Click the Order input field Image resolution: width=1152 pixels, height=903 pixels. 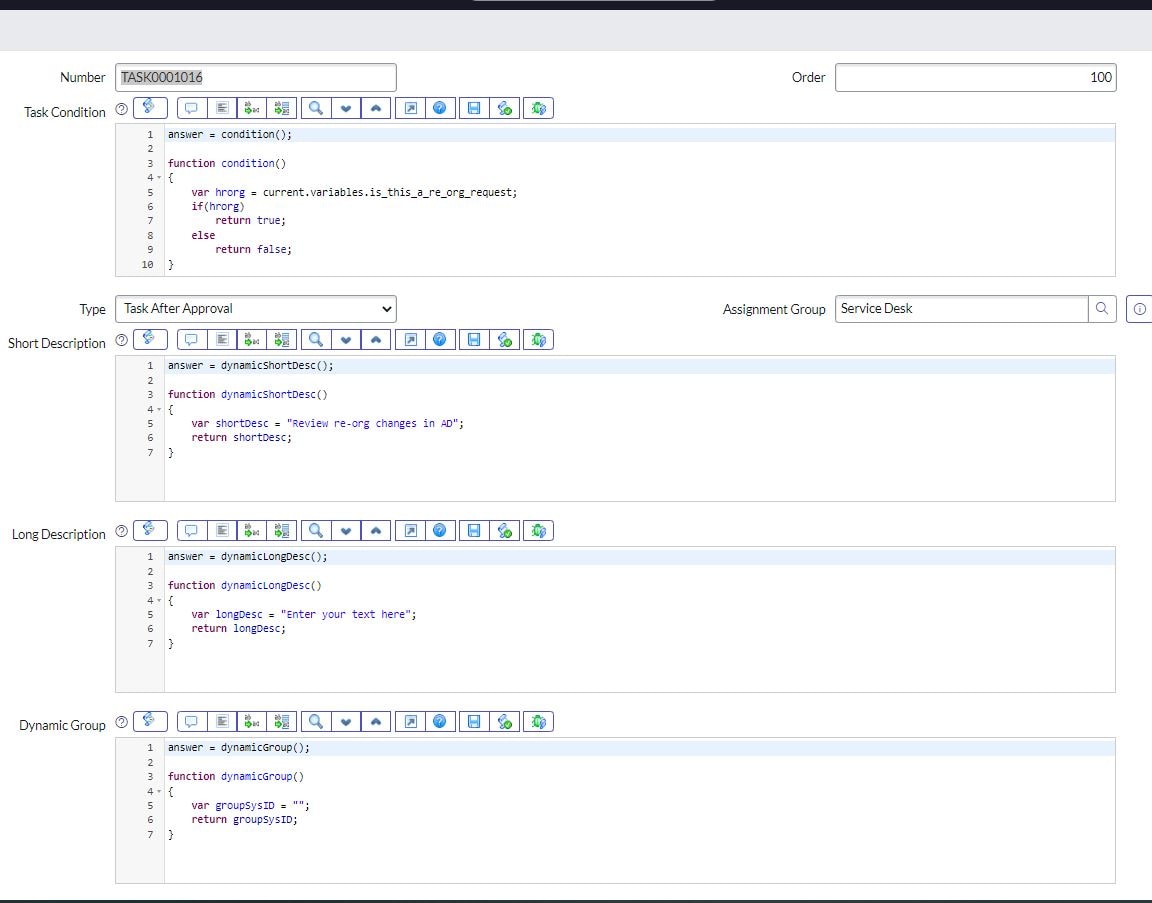[975, 77]
